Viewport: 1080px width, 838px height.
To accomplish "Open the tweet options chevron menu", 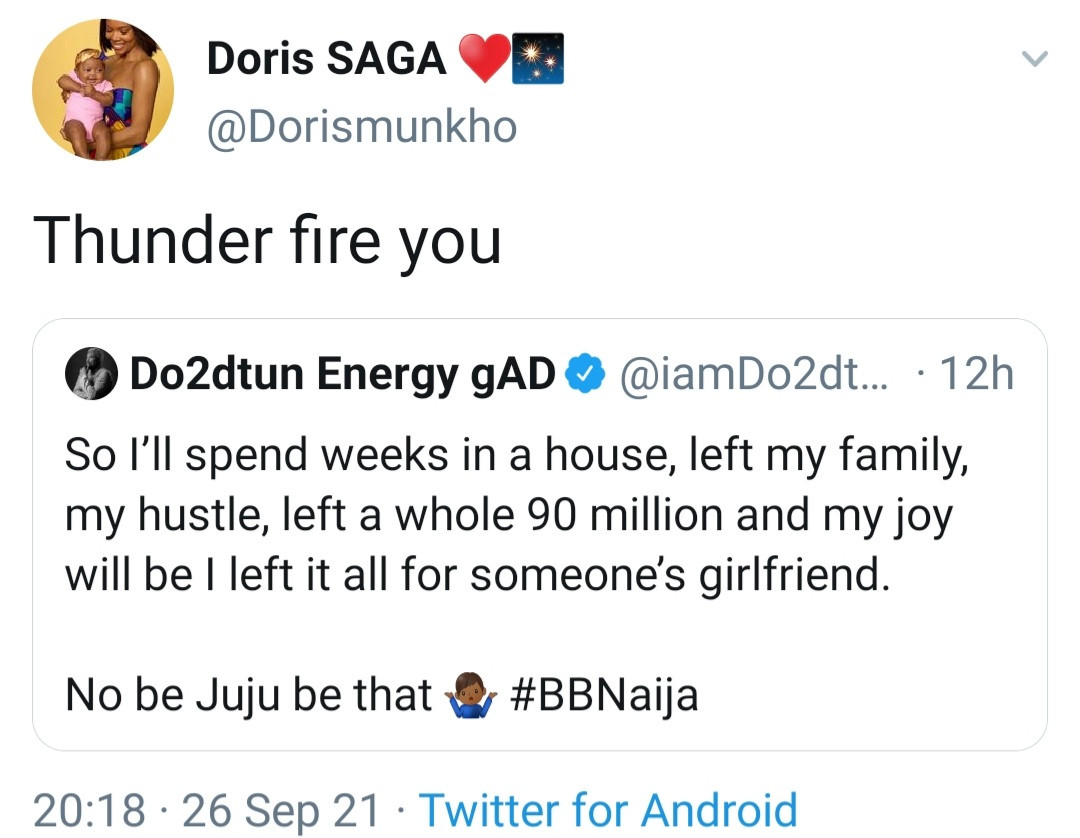I will pos(1035,61).
